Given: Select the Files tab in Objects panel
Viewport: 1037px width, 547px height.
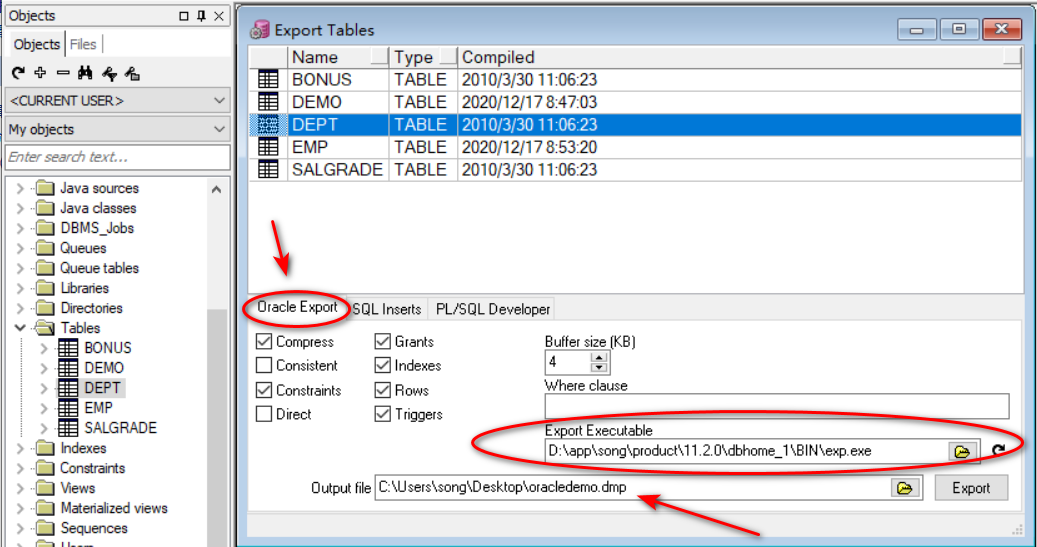Looking at the screenshot, I should tap(83, 44).
